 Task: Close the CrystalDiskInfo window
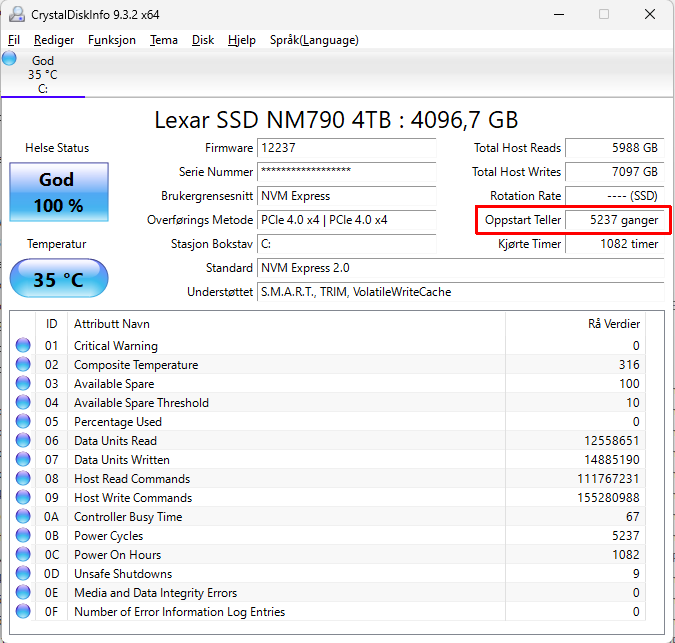[x=650, y=14]
